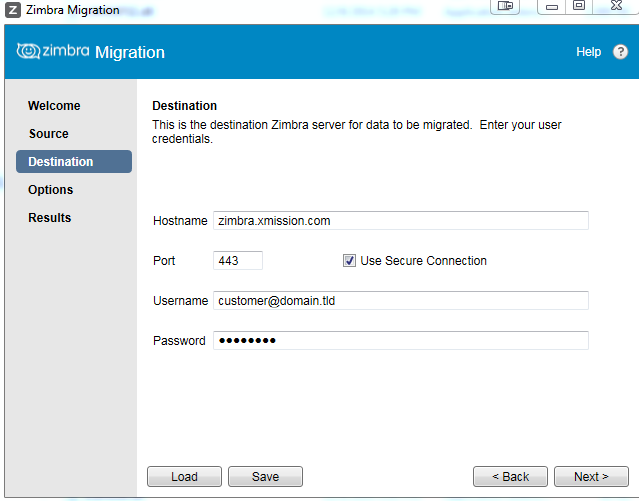This screenshot has height=501, width=639.
Task: Click the Help link text
Action: click(x=588, y=52)
